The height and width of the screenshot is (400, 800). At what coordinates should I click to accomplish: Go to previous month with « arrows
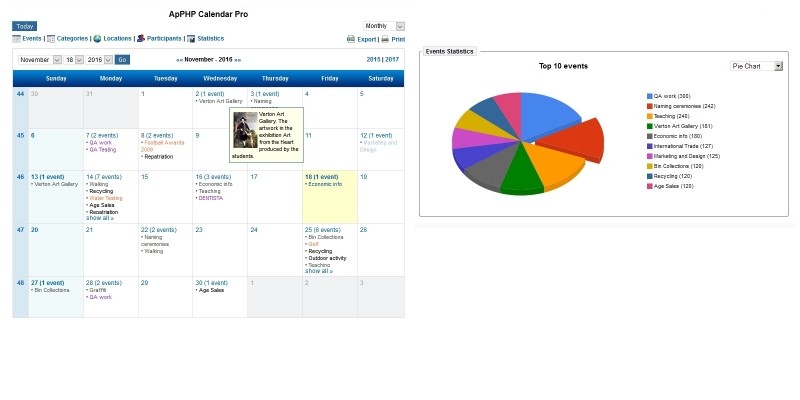point(179,60)
